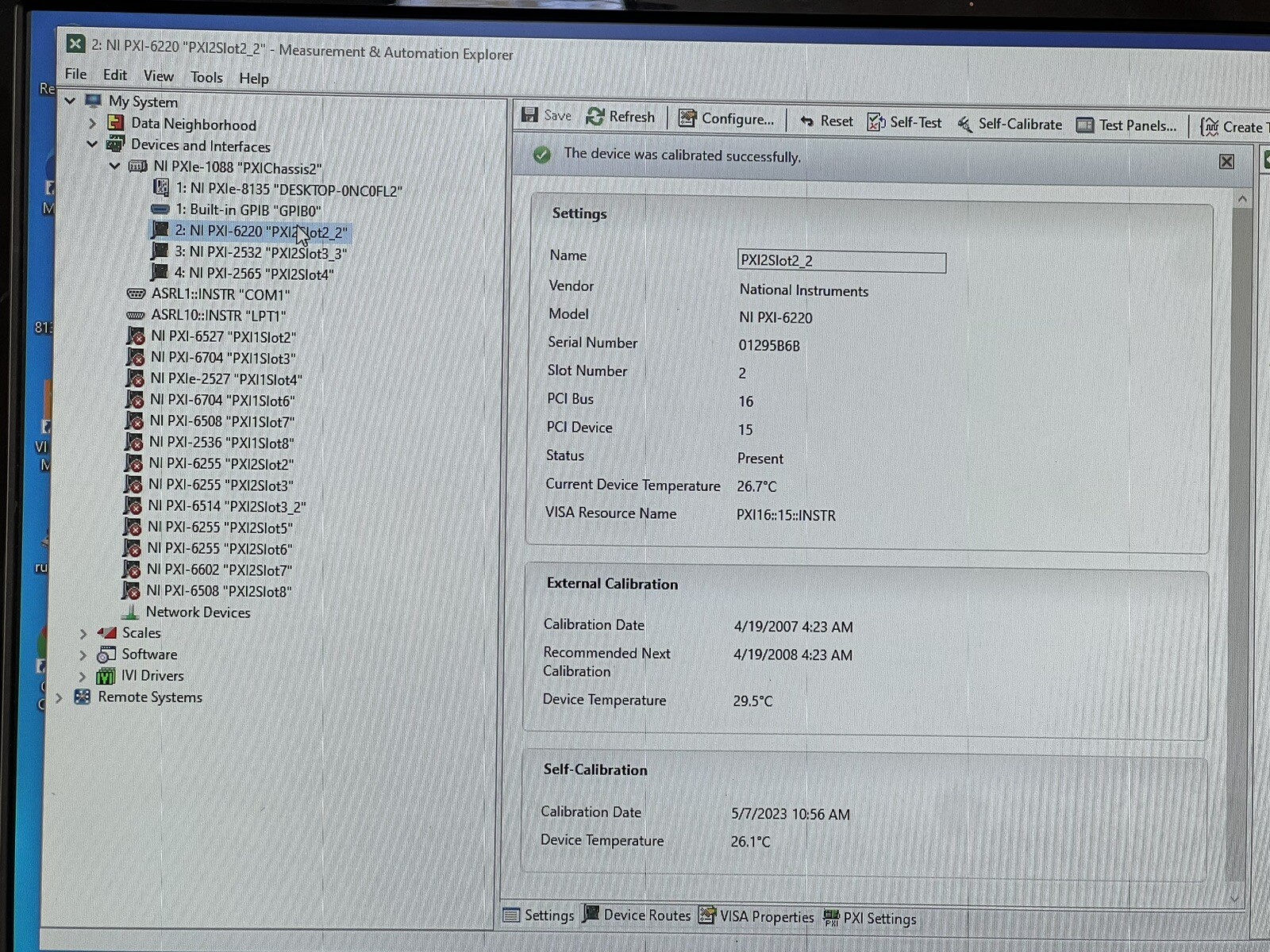Click the serial number value 01295B6B
Screen dimensions: 1270x952
(769, 346)
